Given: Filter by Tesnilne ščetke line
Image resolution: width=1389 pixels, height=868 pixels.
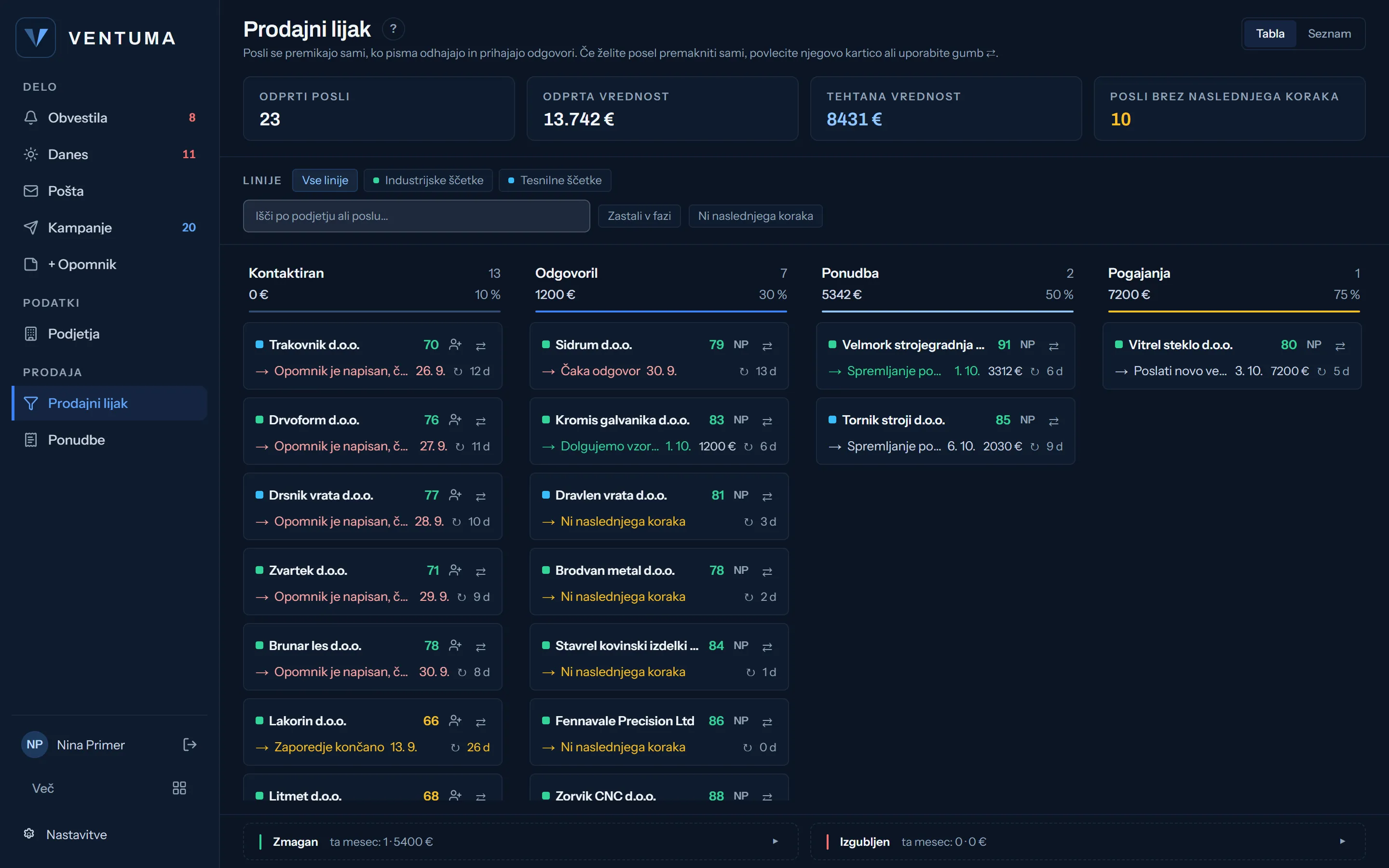Looking at the screenshot, I should click(555, 180).
